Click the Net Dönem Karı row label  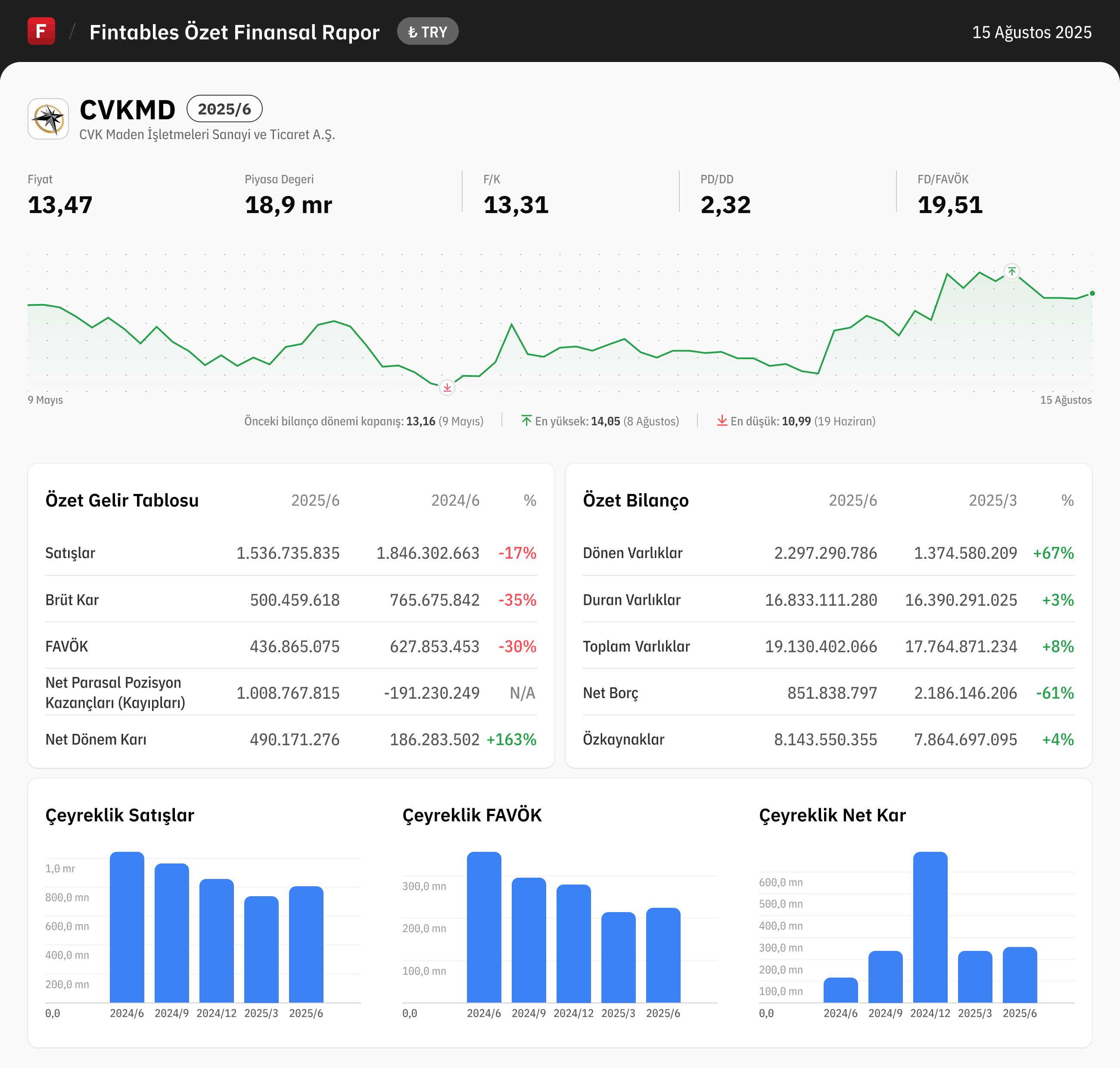pos(96,739)
